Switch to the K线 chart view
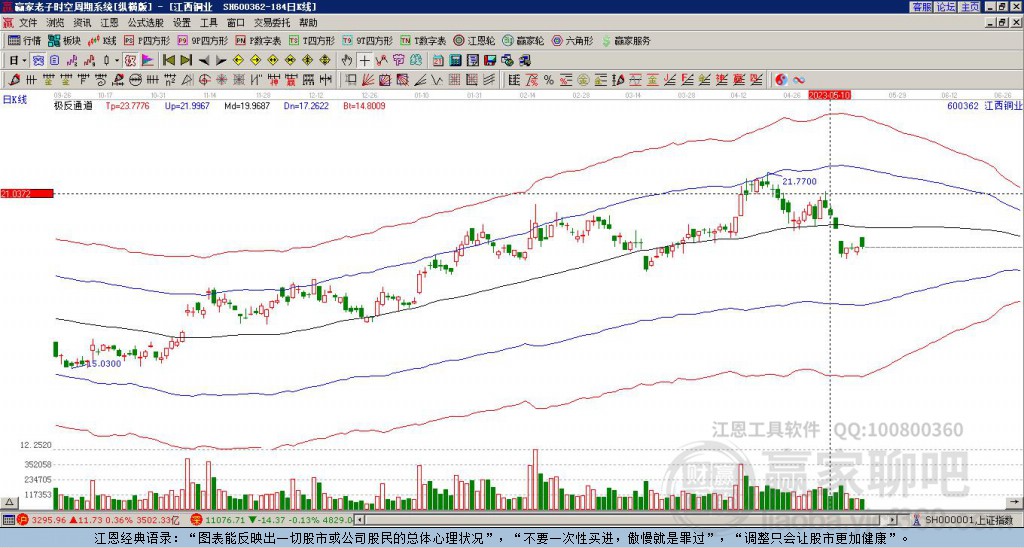This screenshot has height=548, width=1024. click(101, 40)
